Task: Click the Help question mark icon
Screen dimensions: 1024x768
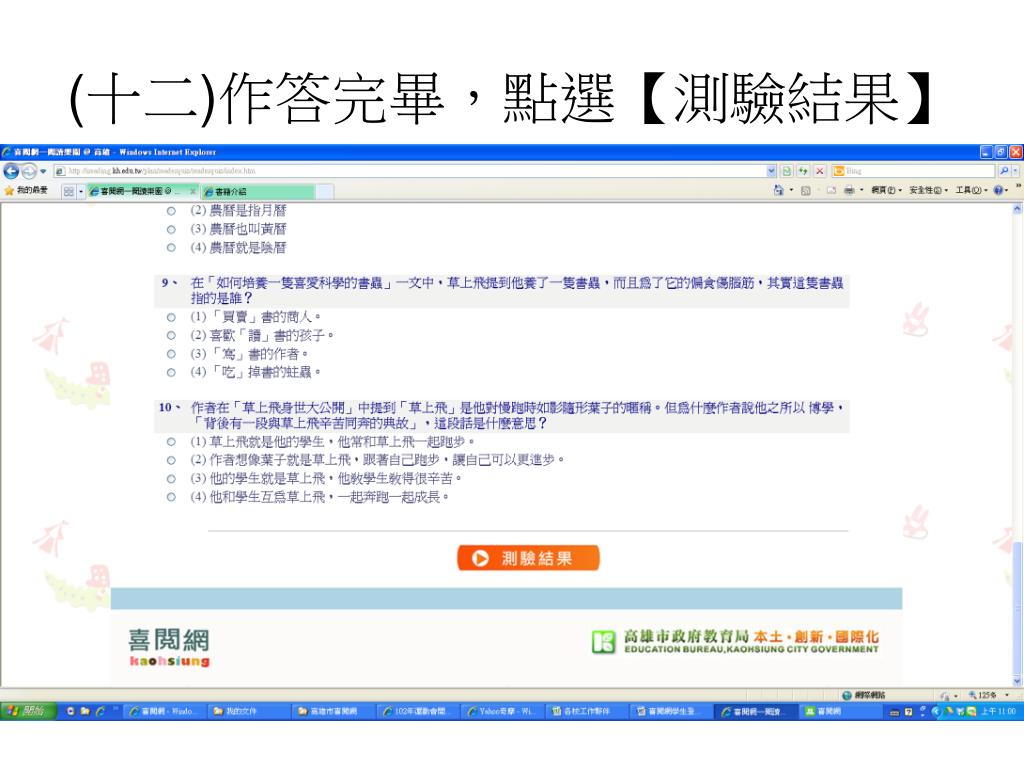Action: click(999, 191)
